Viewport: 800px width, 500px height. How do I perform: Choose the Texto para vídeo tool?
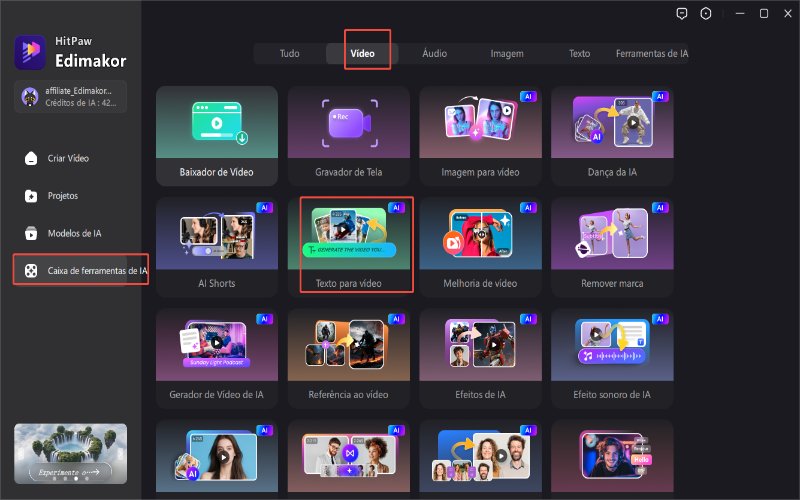coord(348,247)
